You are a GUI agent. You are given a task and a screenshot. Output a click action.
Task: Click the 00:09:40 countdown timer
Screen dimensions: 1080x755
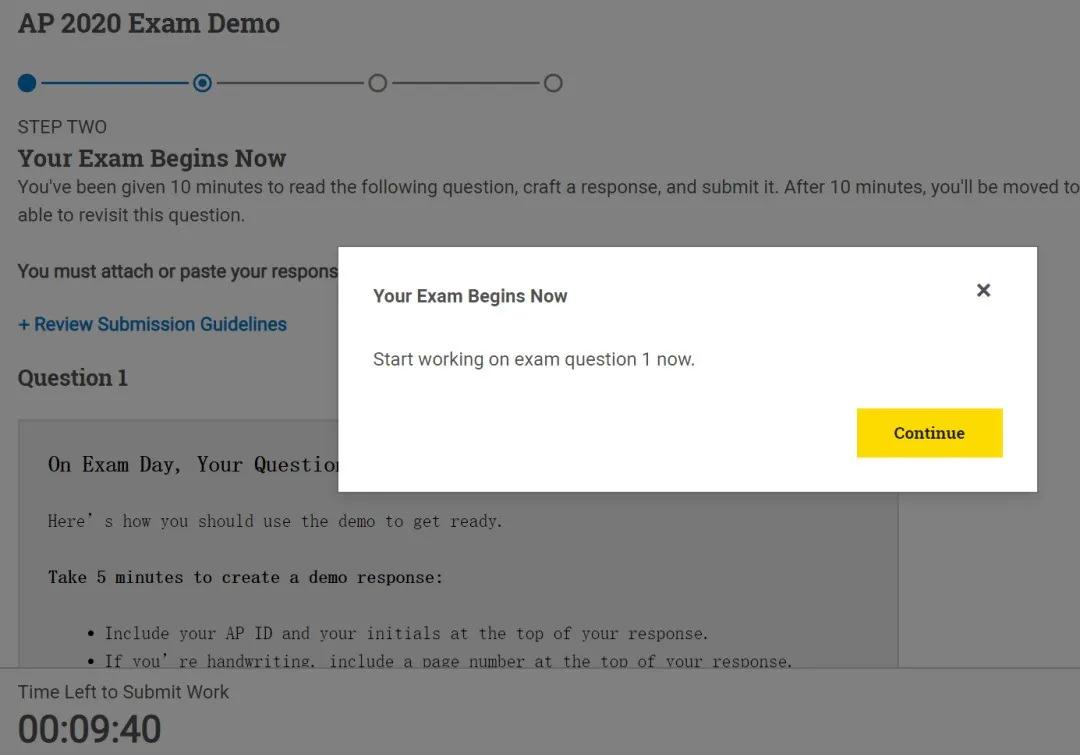(90, 729)
